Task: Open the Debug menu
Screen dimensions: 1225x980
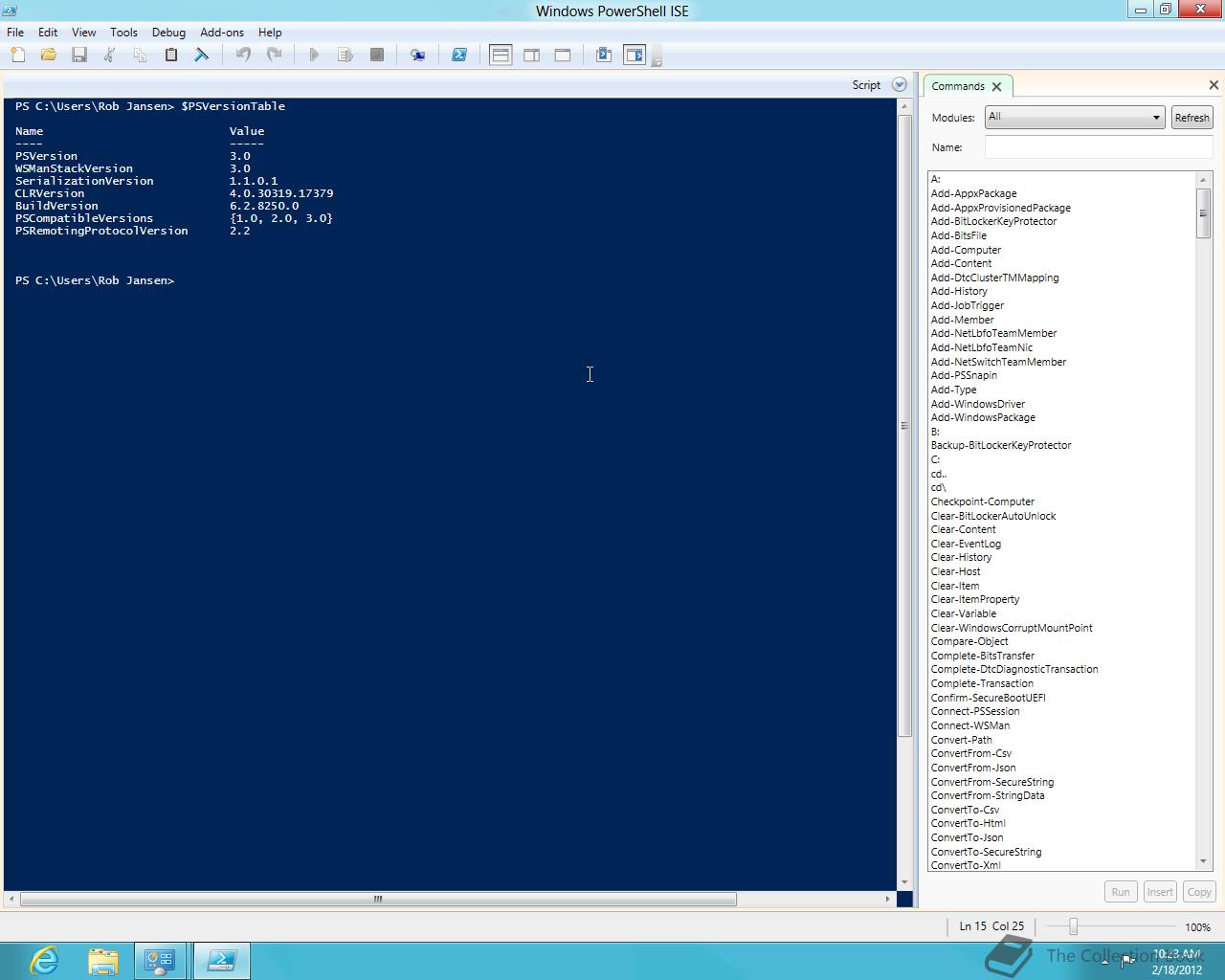Action: pos(168,32)
